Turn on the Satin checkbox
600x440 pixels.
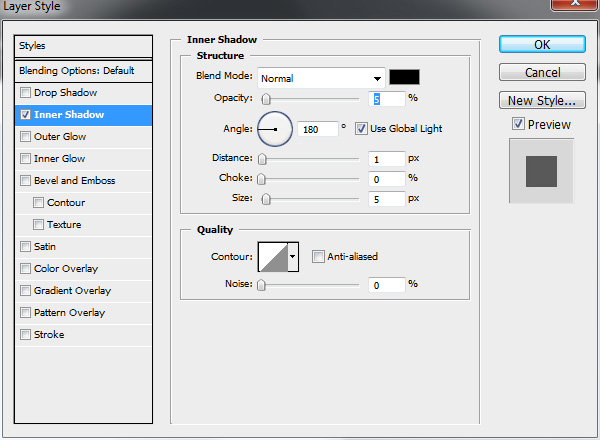click(26, 246)
